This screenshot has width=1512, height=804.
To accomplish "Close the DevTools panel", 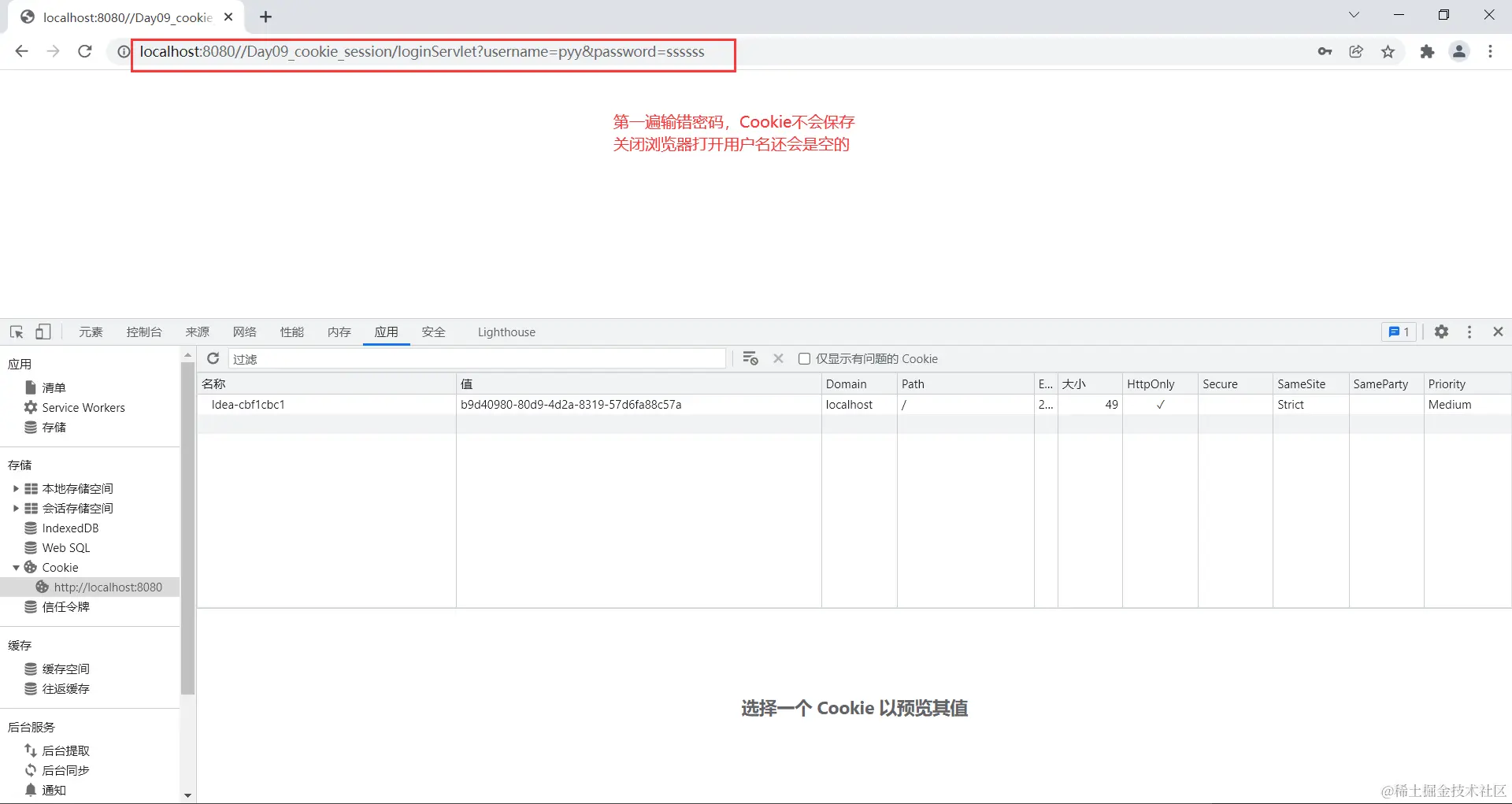I will pos(1498,332).
